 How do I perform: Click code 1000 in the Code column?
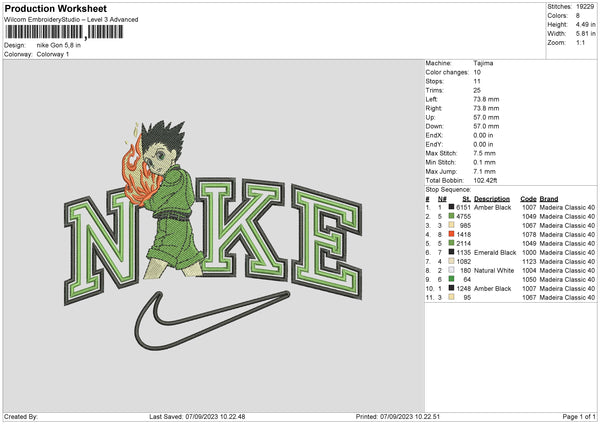pyautogui.click(x=529, y=253)
